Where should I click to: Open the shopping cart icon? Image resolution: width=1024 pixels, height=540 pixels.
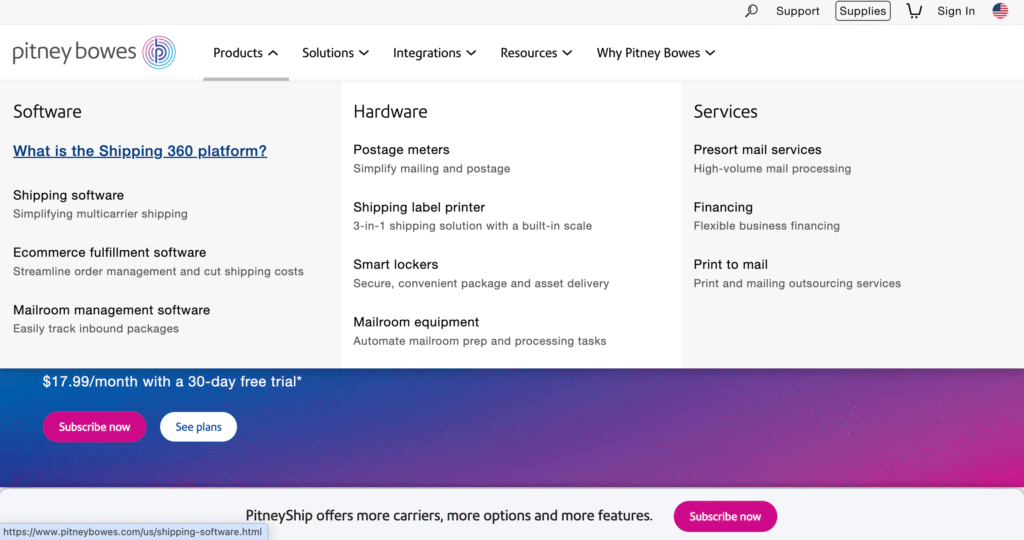click(914, 11)
